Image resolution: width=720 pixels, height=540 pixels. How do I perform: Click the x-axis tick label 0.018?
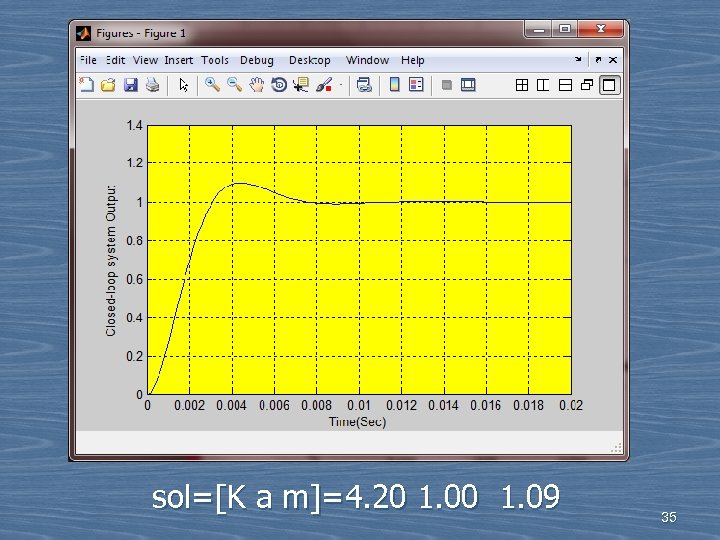pos(529,405)
